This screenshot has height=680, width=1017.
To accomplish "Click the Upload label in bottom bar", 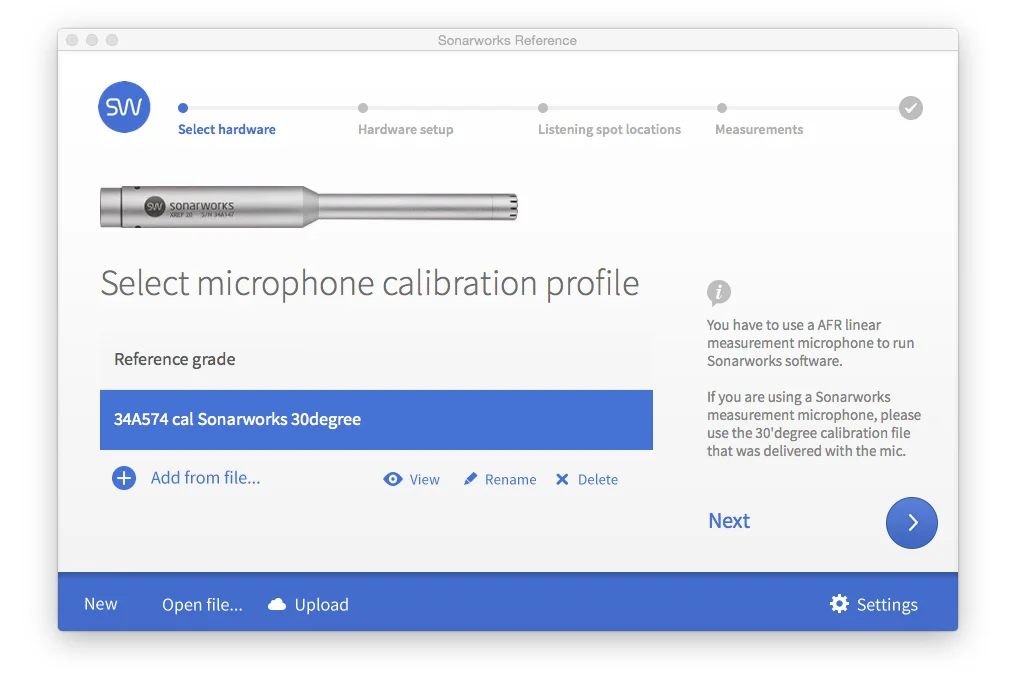I will [x=321, y=605].
